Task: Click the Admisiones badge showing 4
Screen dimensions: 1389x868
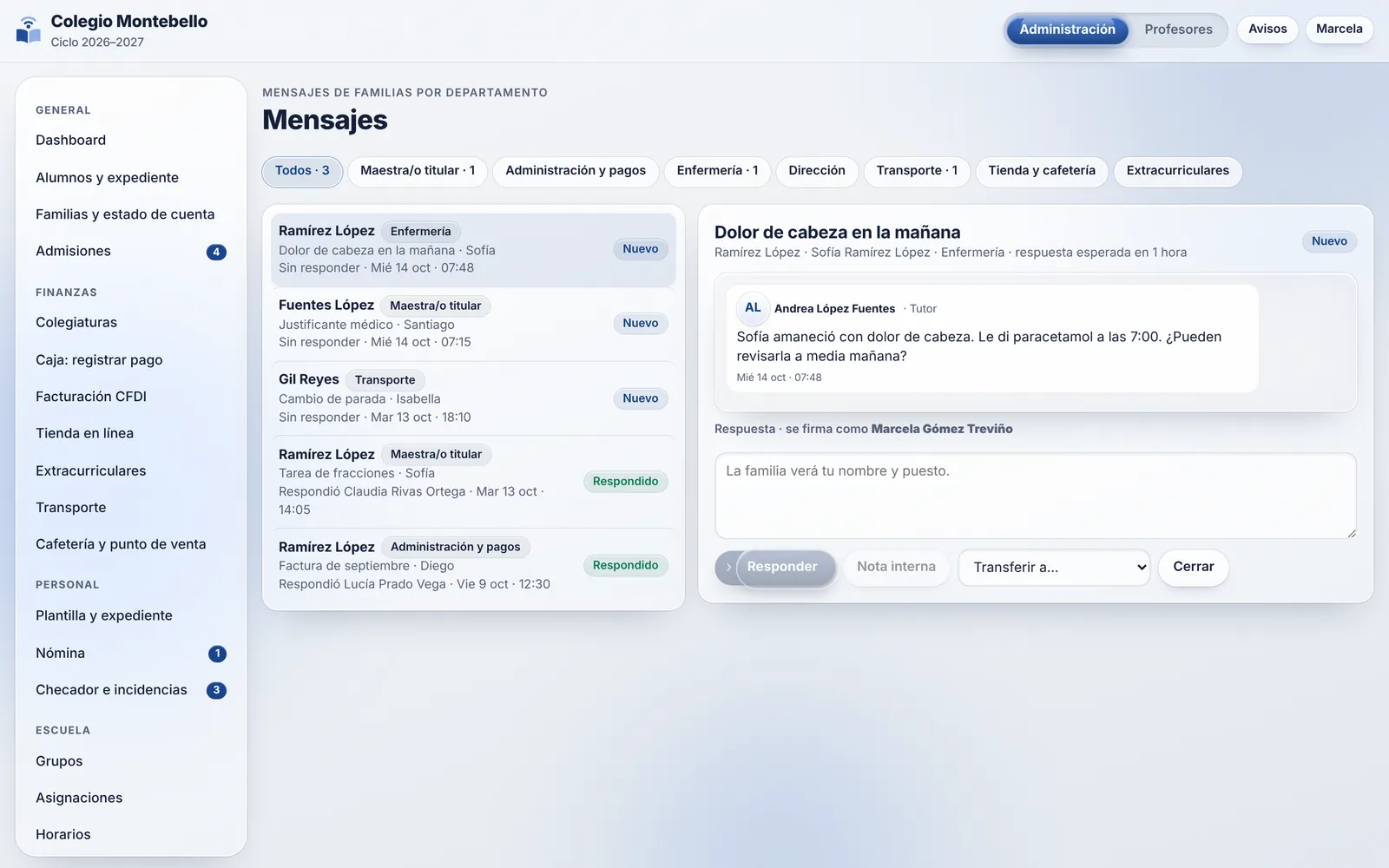Action: click(216, 252)
